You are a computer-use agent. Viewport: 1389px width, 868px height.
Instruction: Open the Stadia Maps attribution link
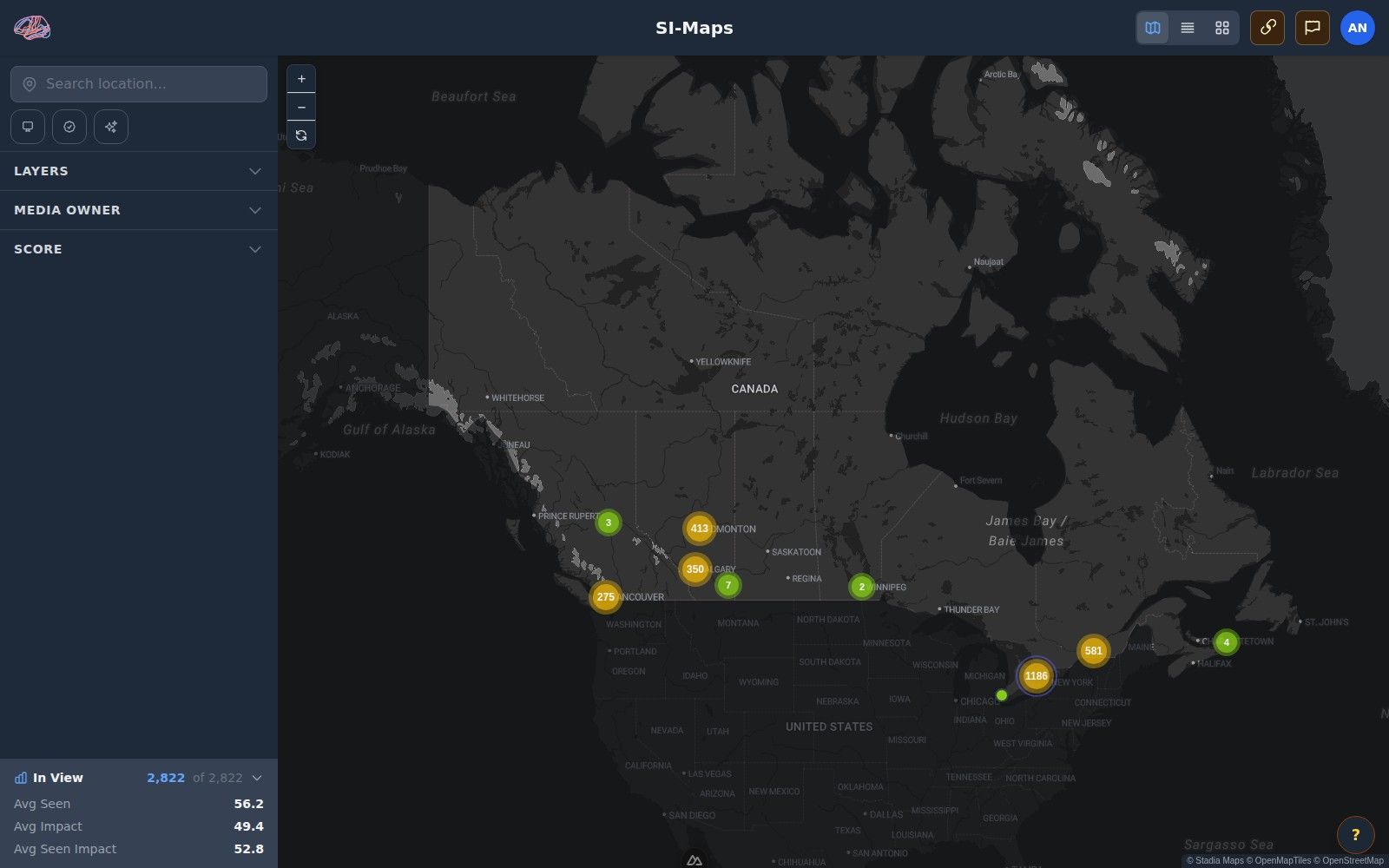tap(1220, 861)
